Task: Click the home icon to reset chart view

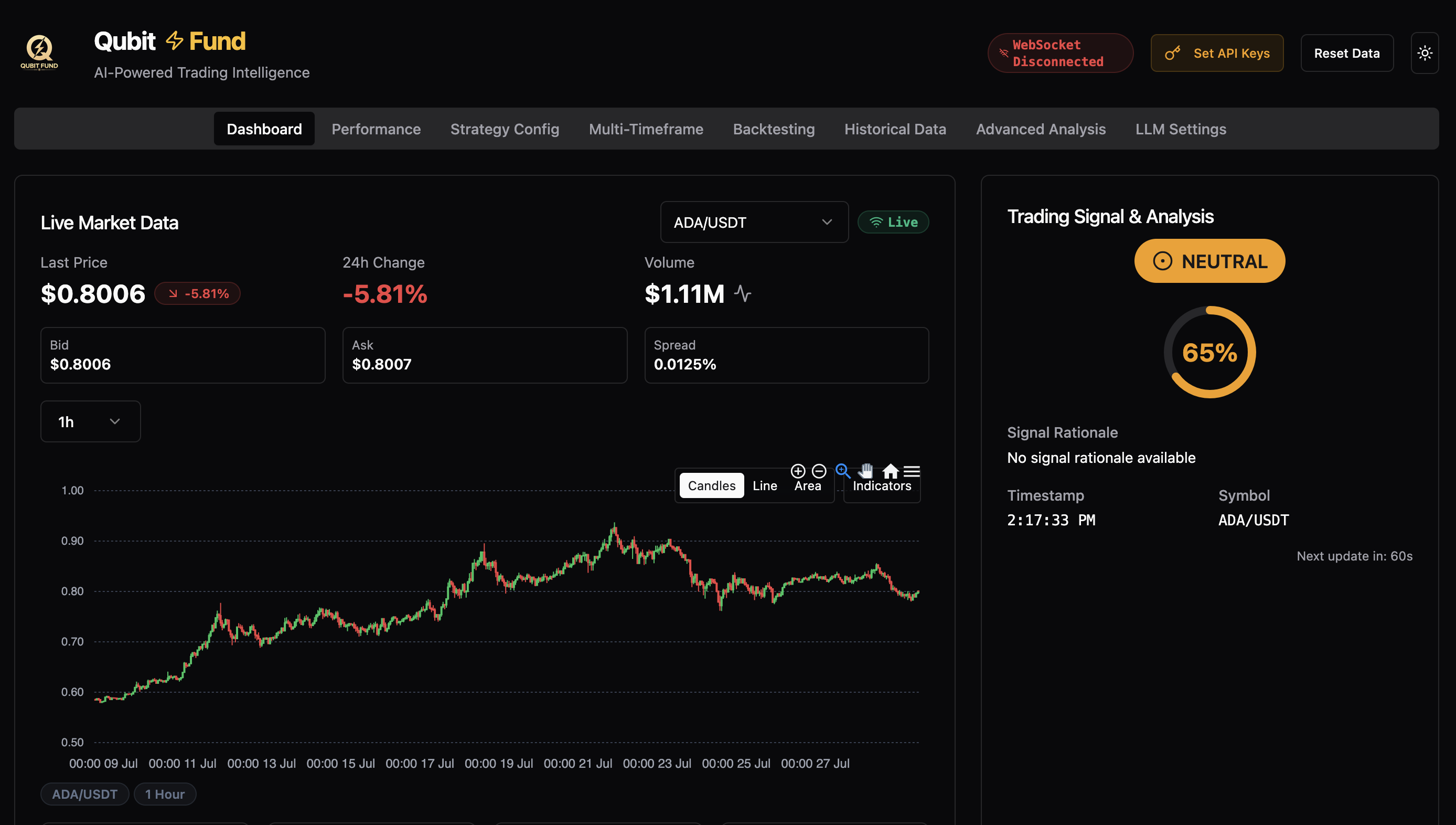Action: coord(890,471)
